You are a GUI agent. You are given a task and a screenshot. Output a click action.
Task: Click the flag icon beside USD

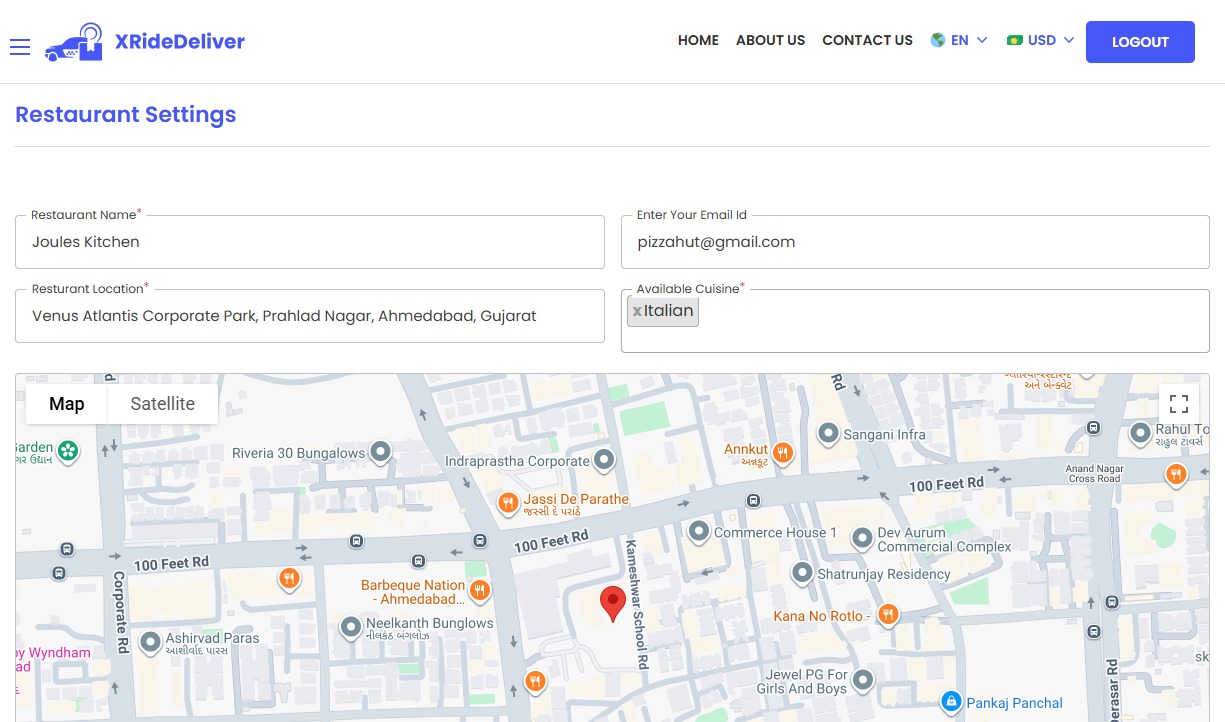pyautogui.click(x=1016, y=40)
